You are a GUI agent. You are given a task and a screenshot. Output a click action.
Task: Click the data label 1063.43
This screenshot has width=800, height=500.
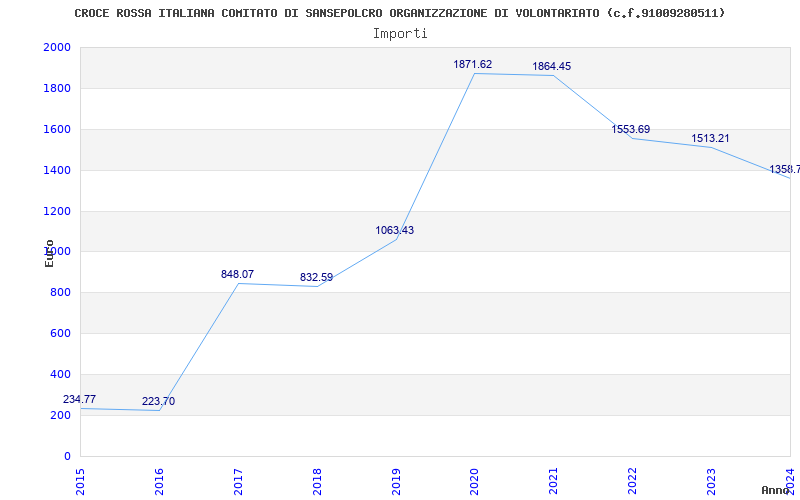(x=394, y=231)
